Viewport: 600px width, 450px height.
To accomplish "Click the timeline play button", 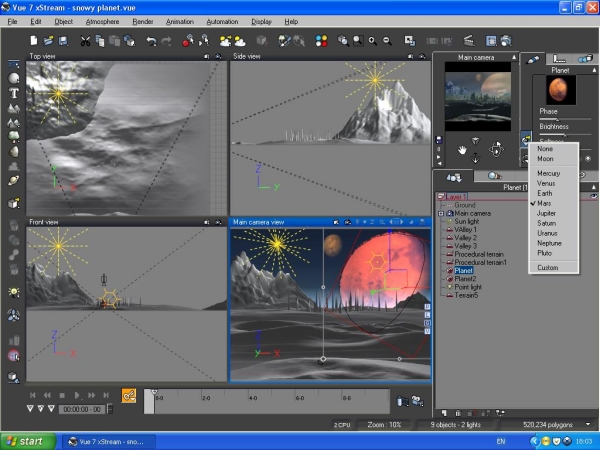I will pos(77,395).
